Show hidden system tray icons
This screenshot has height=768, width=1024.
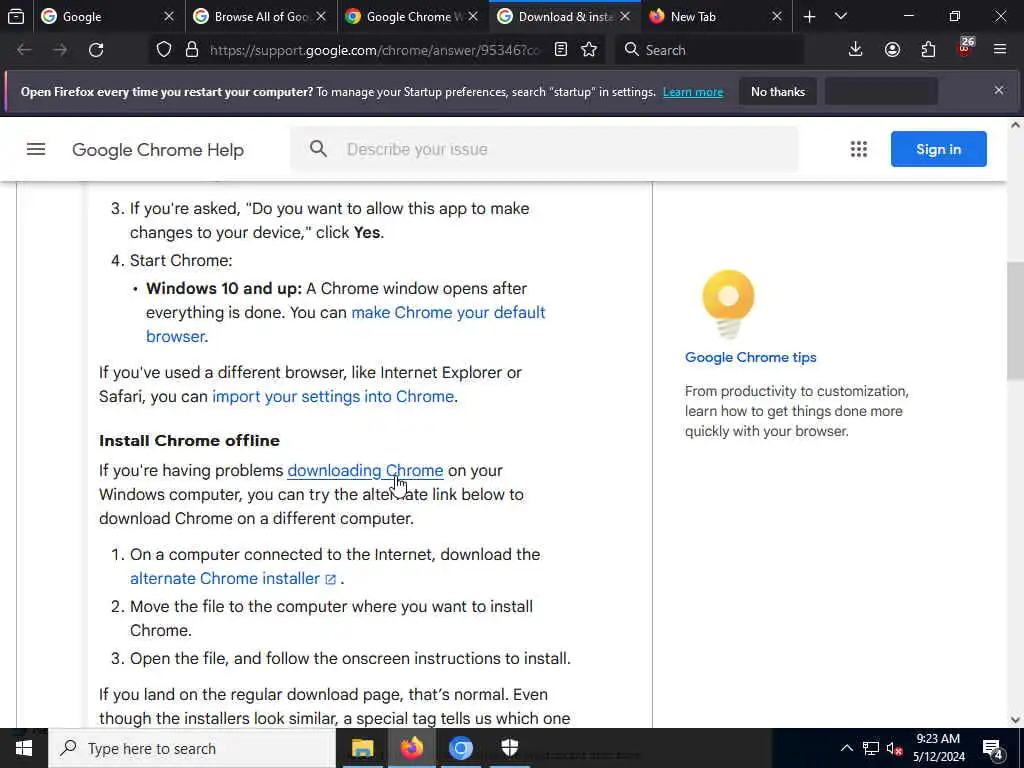click(846, 748)
